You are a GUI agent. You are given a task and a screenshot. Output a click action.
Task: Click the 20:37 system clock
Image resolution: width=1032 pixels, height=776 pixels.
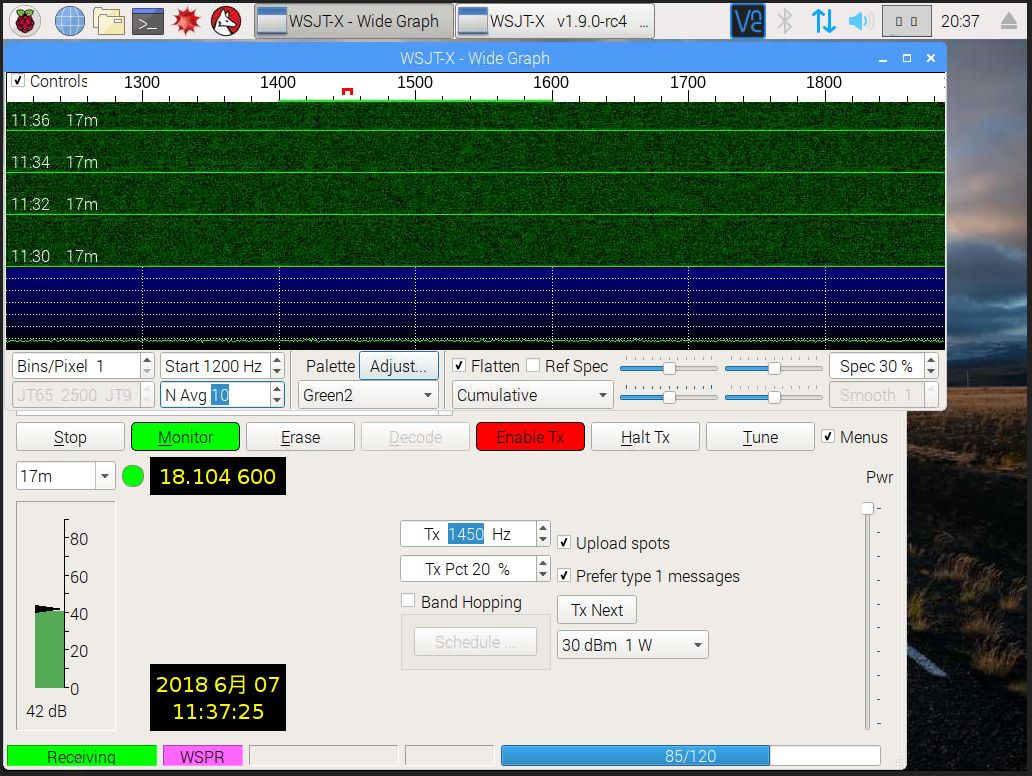point(960,21)
